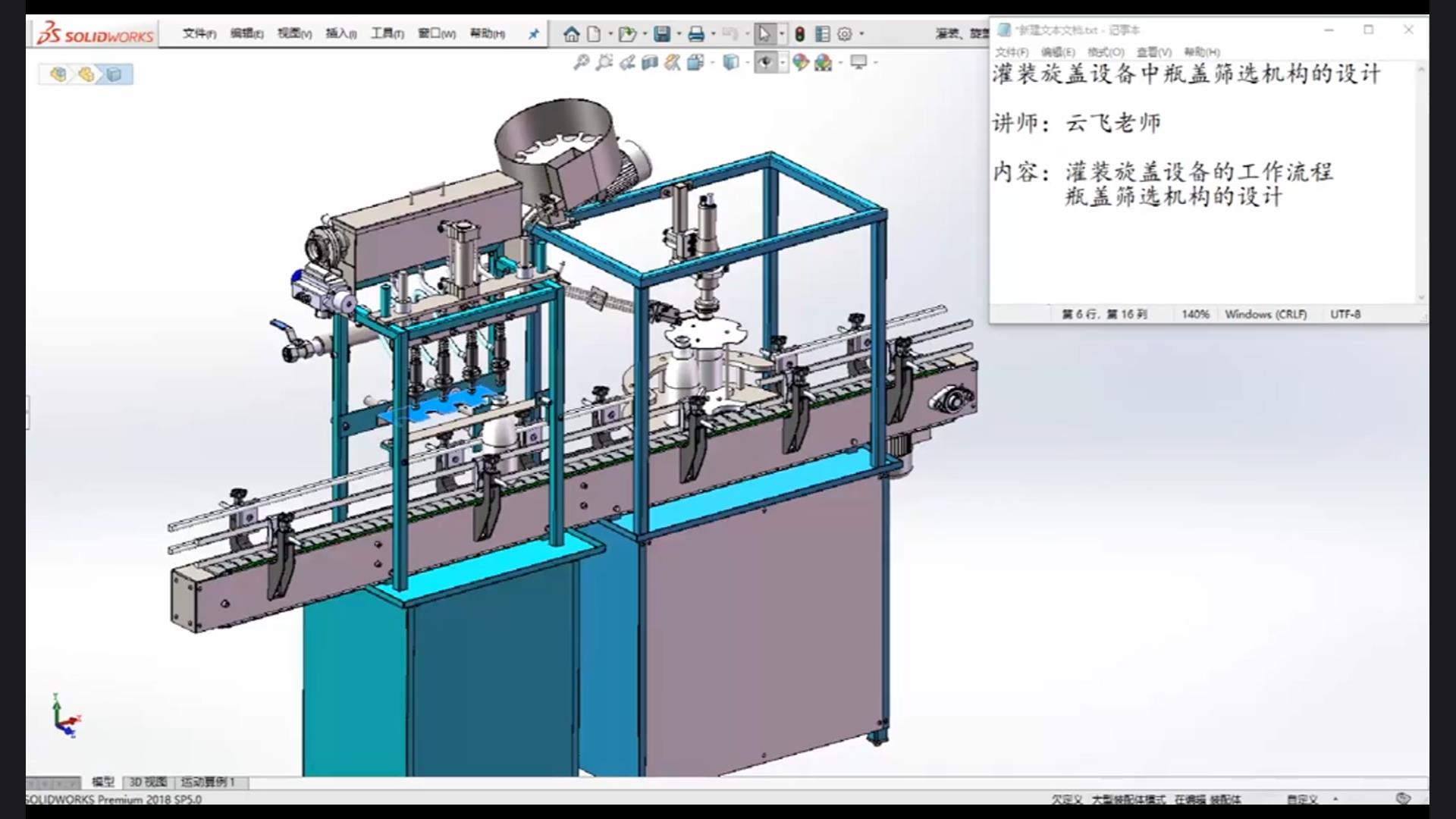Click the second sub-assembly breadcrumb icon

click(86, 74)
